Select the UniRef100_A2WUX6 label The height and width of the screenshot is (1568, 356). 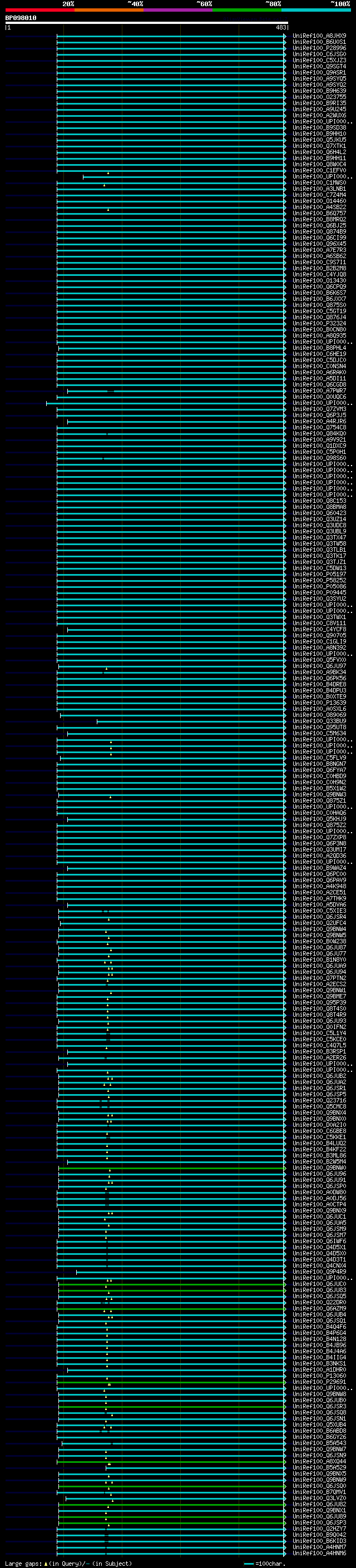(319, 115)
